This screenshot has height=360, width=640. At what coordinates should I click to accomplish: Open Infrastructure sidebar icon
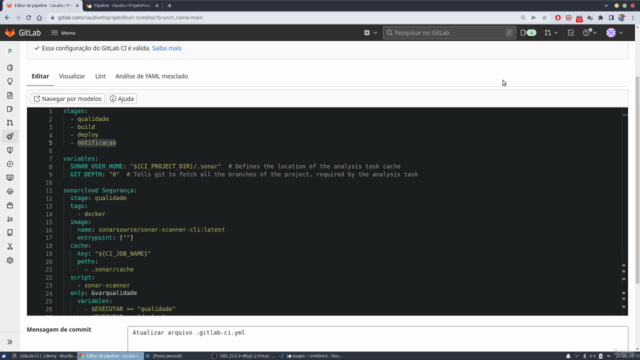(10, 191)
